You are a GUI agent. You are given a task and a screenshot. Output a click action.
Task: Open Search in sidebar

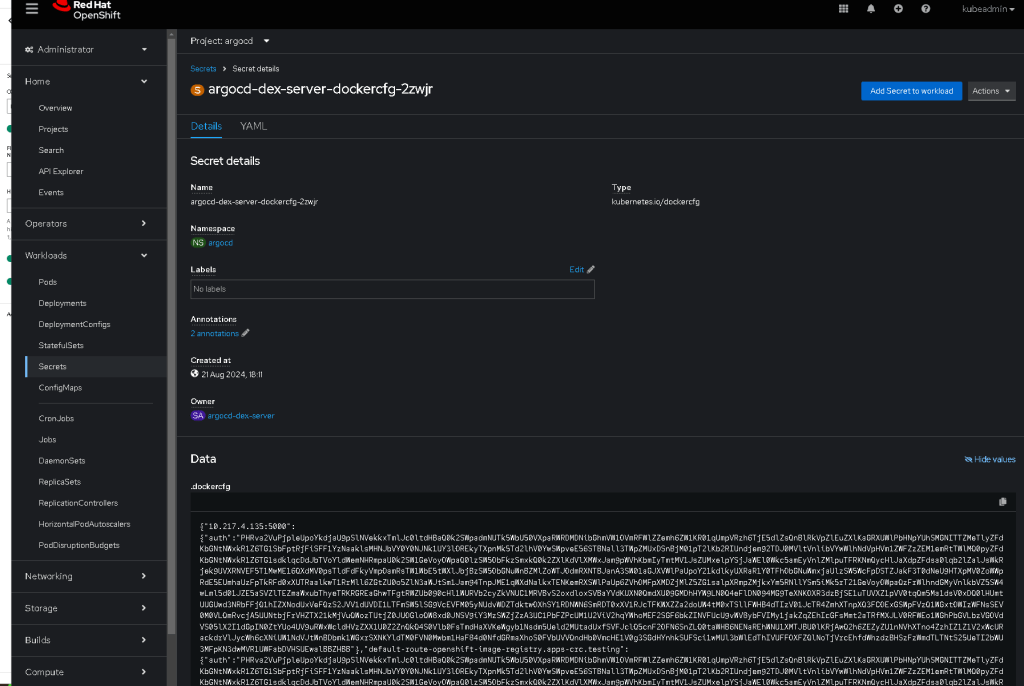point(51,150)
